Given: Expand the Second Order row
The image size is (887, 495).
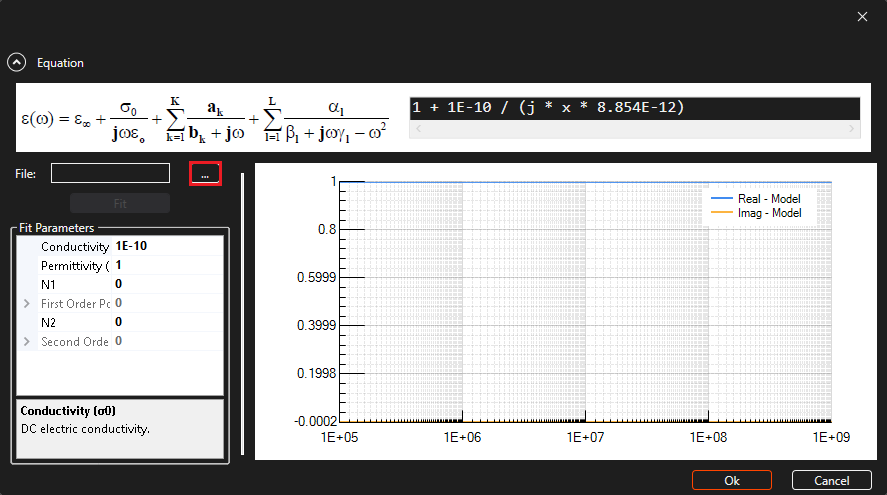Looking at the screenshot, I should tap(27, 341).
